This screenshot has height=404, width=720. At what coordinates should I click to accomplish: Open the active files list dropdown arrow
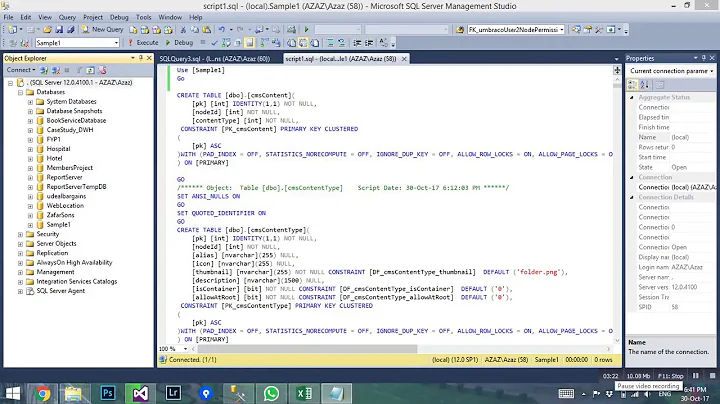point(617,59)
